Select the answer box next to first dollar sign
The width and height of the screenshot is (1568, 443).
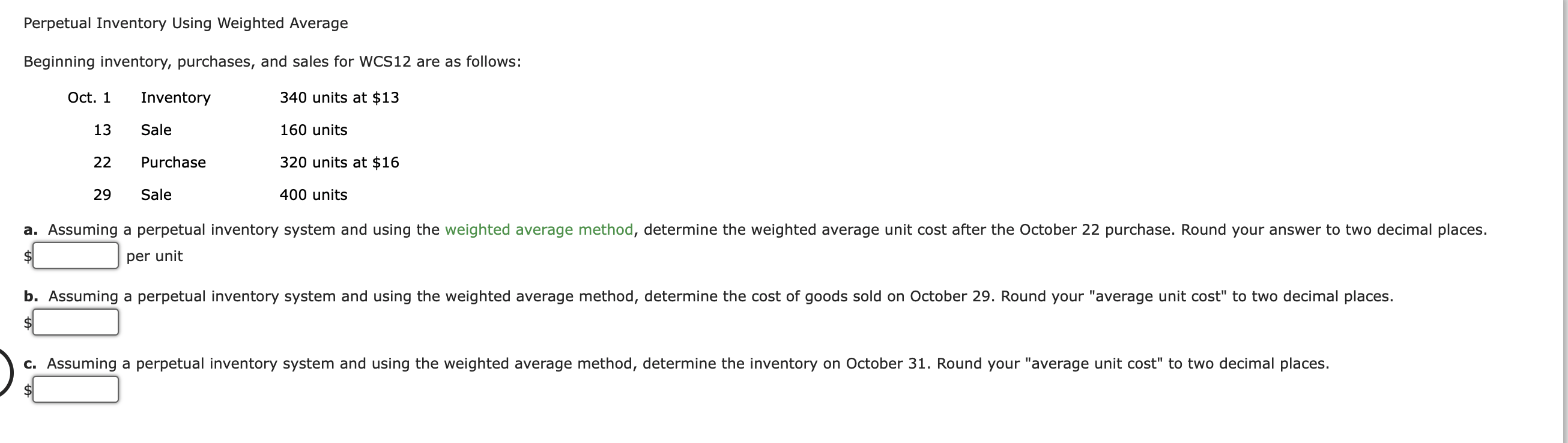(x=76, y=255)
